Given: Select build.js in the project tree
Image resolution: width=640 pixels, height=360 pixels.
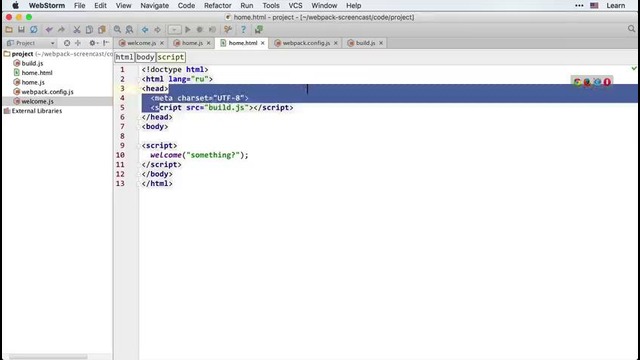Looking at the screenshot, I should [x=32, y=63].
